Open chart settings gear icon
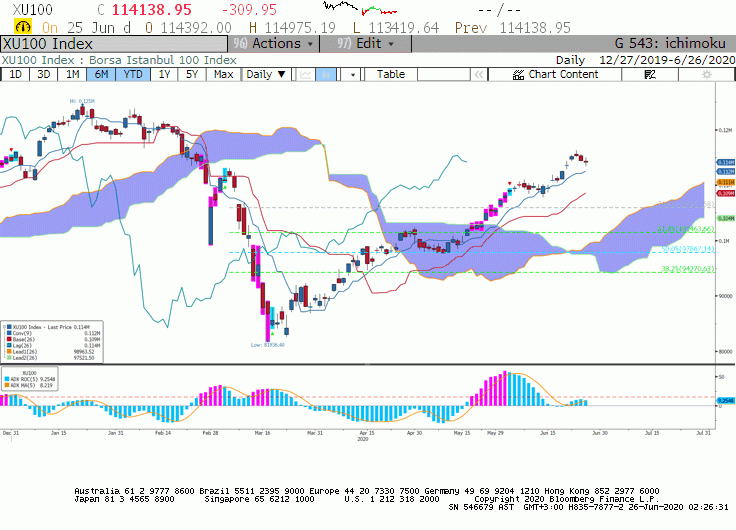The height and width of the screenshot is (530, 736). click(x=706, y=75)
